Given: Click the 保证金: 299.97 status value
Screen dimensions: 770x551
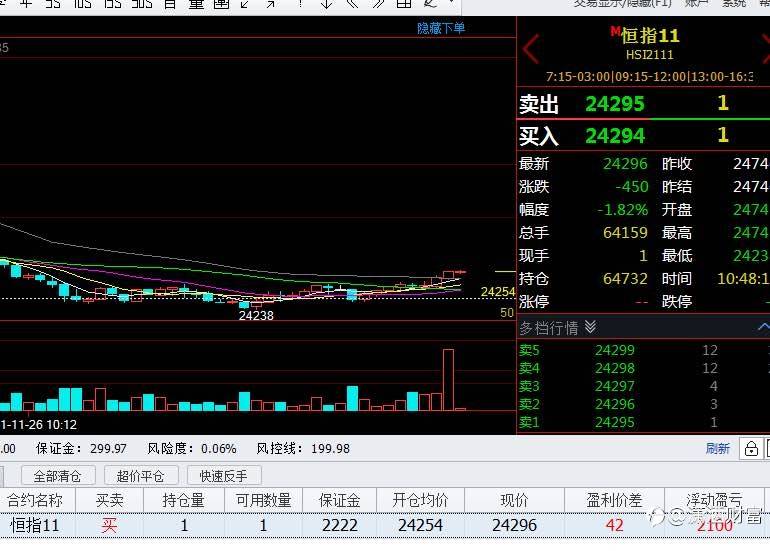Looking at the screenshot, I should point(81,448).
